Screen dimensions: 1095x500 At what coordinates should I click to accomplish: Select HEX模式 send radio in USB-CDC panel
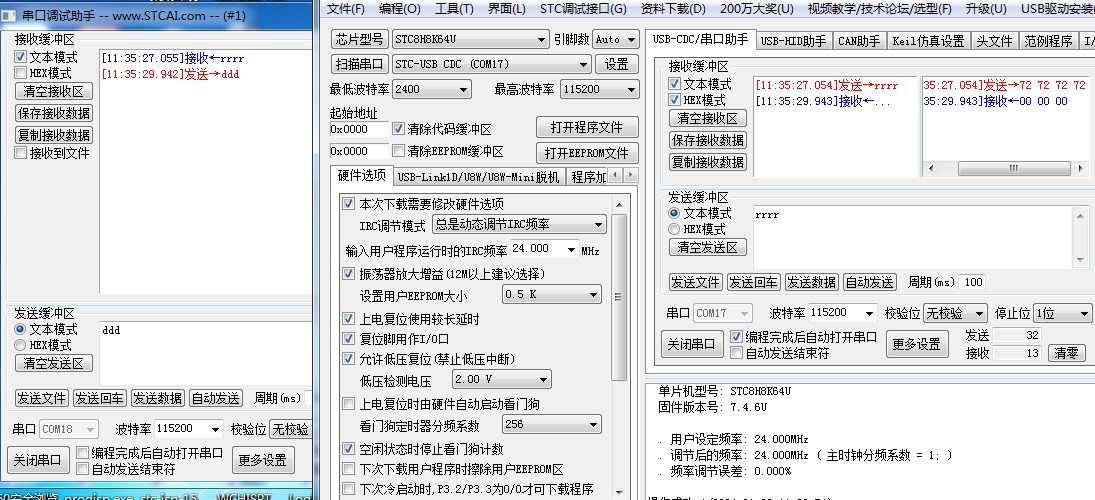674,229
